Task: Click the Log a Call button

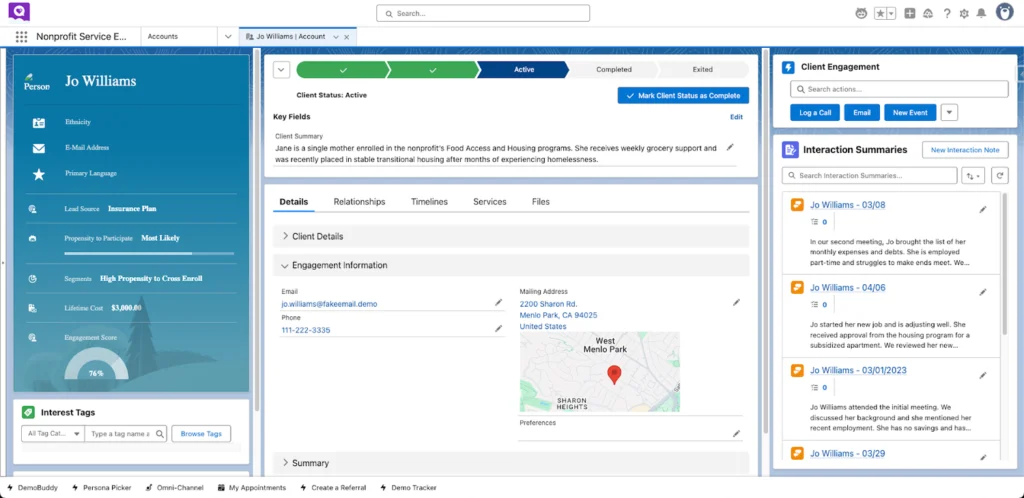Action: pos(815,113)
